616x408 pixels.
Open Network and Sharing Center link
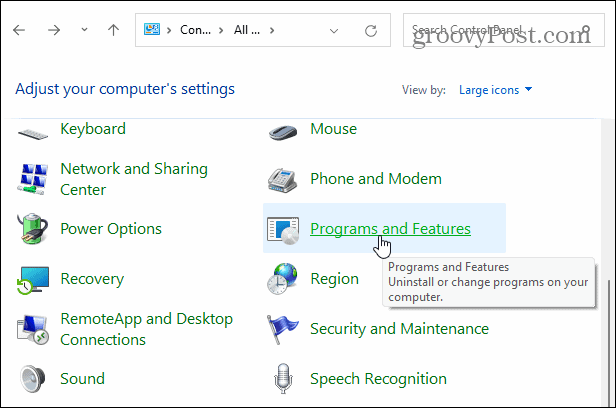point(134,179)
